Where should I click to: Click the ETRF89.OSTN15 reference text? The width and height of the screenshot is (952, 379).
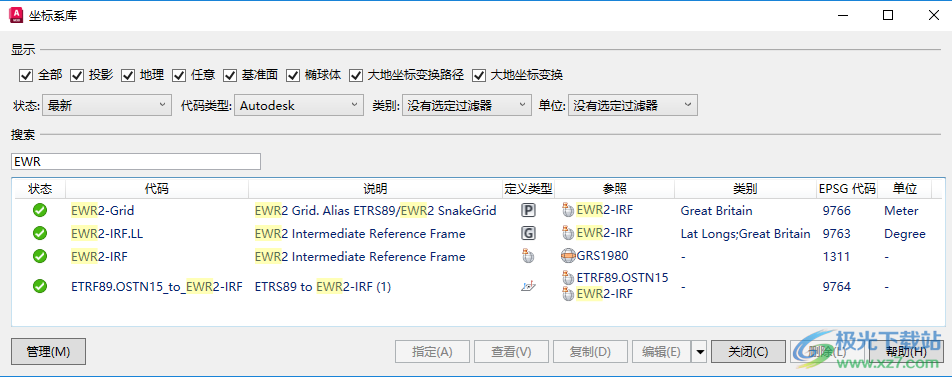(x=622, y=278)
